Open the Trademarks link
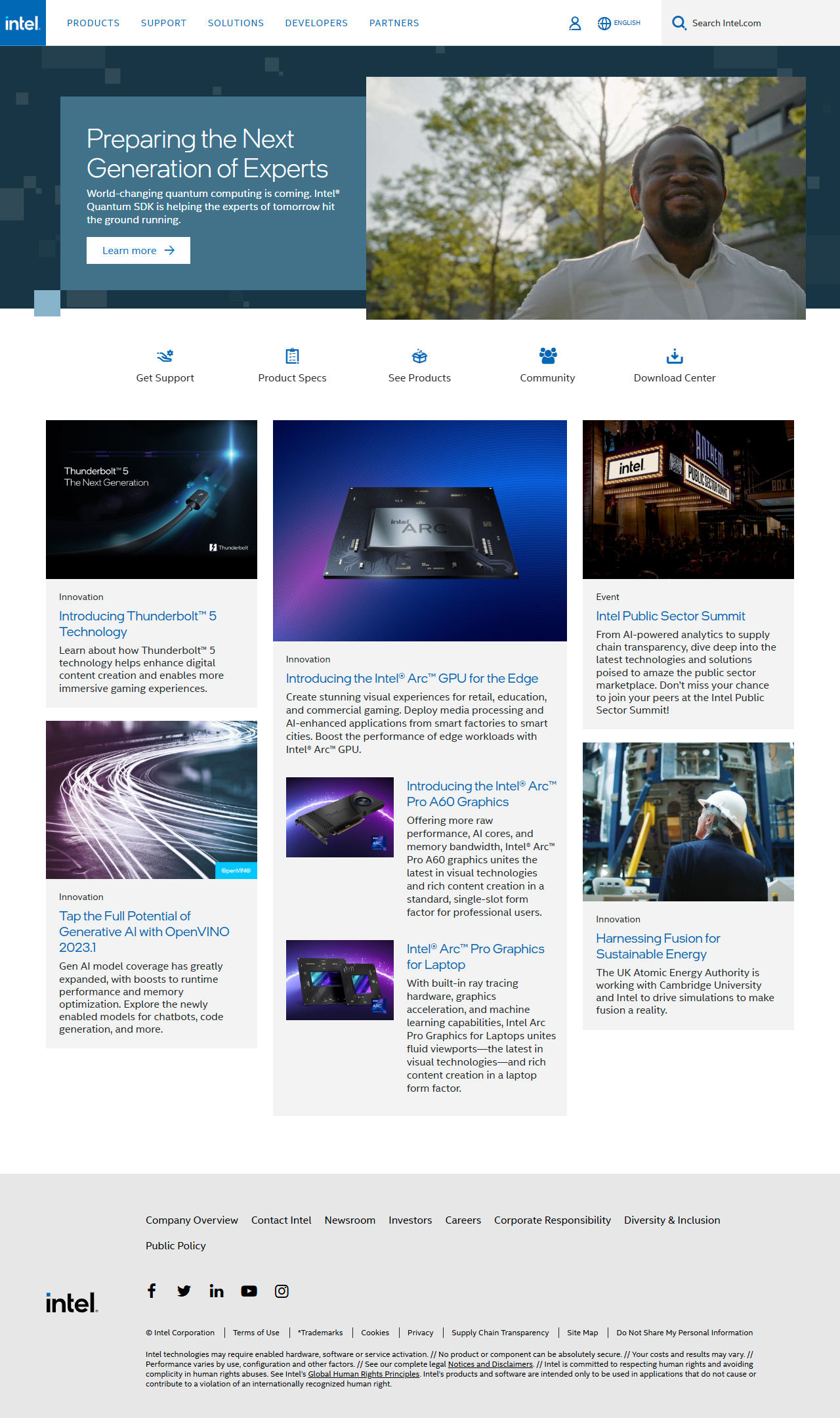Screen dimensions: 840x1418 pyautogui.click(x=320, y=1333)
